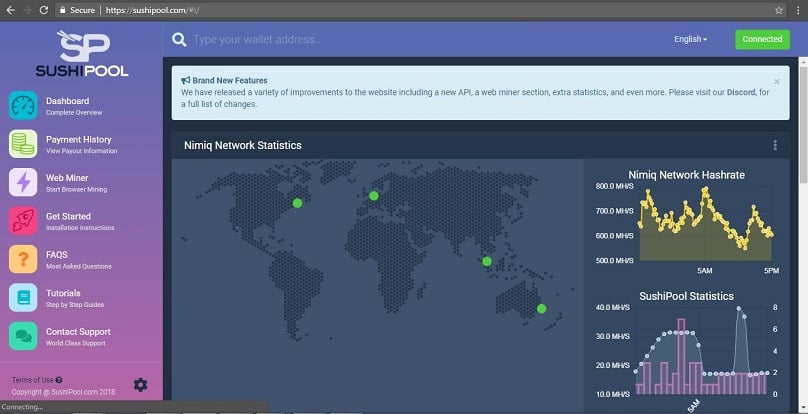Click the search magnifier icon
The height and width of the screenshot is (414, 808).
tap(179, 40)
